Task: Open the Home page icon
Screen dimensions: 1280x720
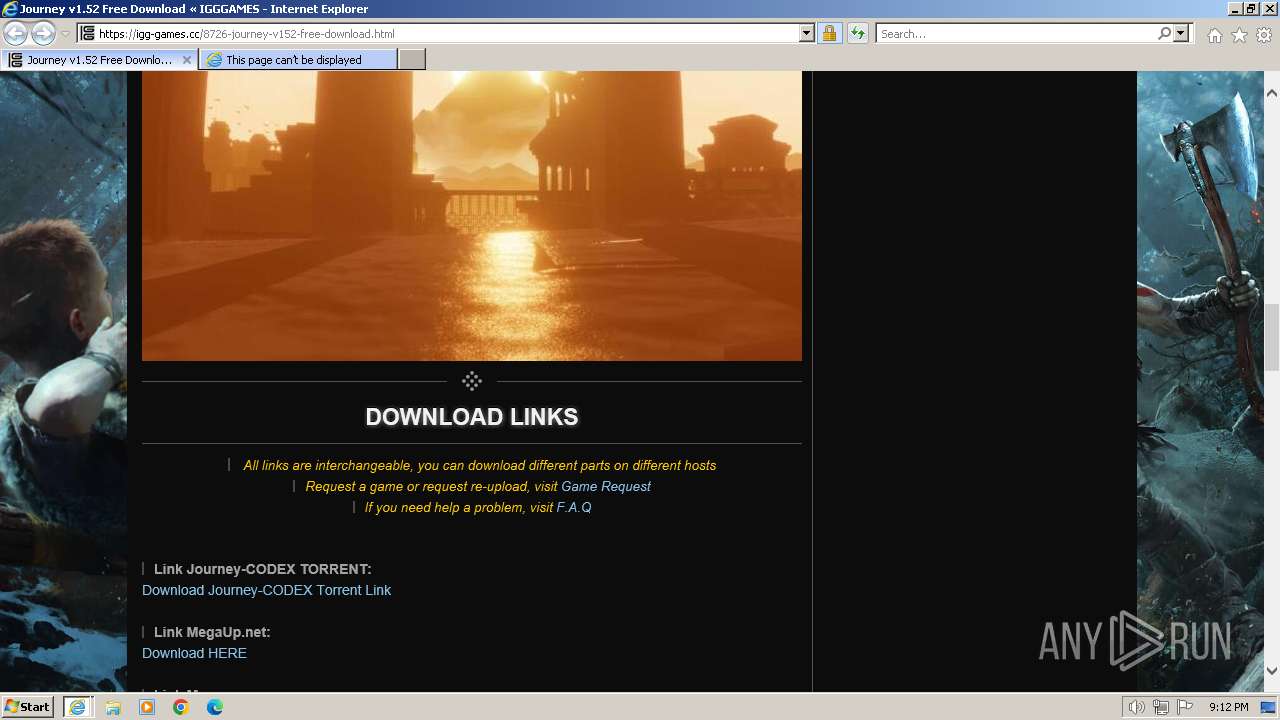Action: tap(1214, 35)
